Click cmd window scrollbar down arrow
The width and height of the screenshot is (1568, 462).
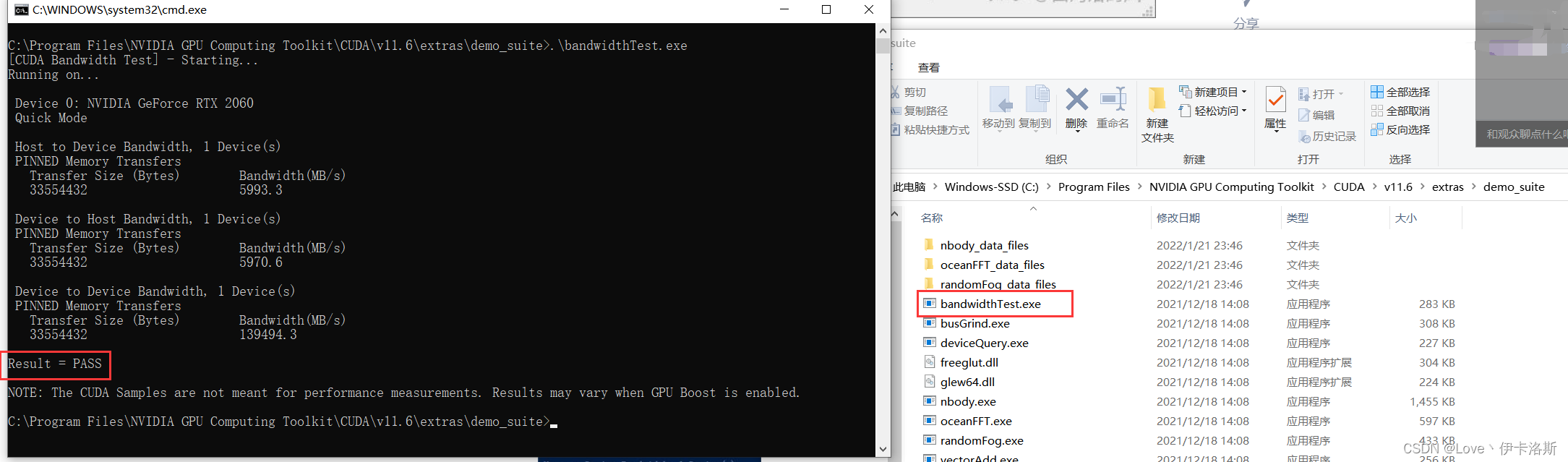(x=883, y=449)
